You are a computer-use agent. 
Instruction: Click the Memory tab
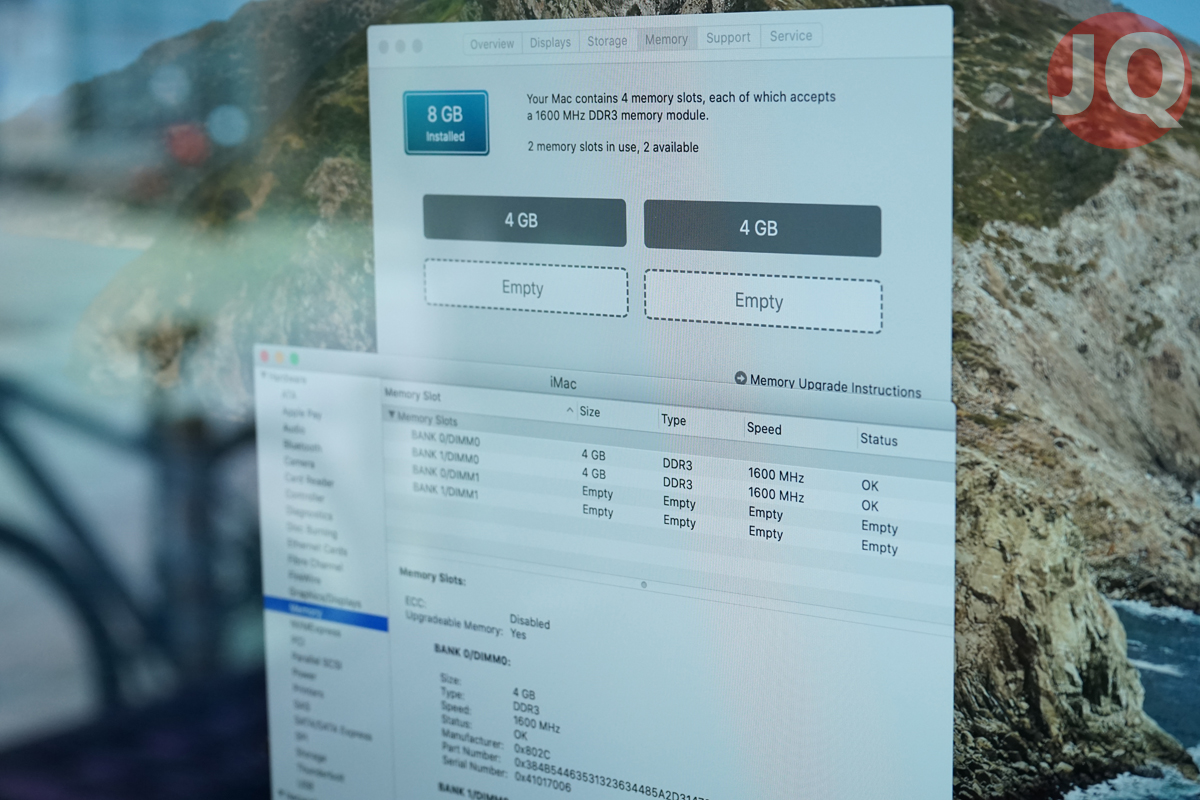pyautogui.click(x=666, y=39)
